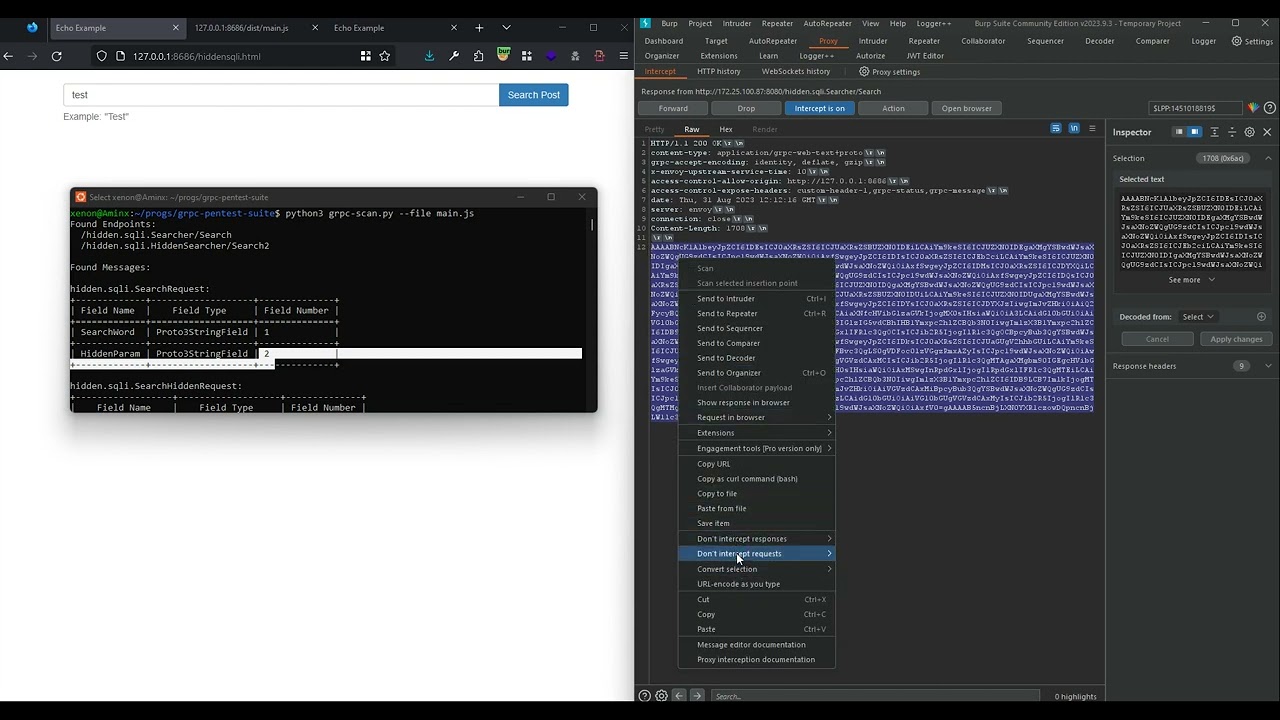Expand Don't intercept responses submenu

[756, 539]
